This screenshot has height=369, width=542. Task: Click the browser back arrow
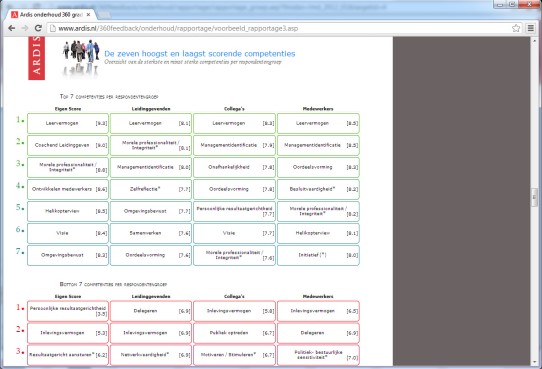[11, 28]
